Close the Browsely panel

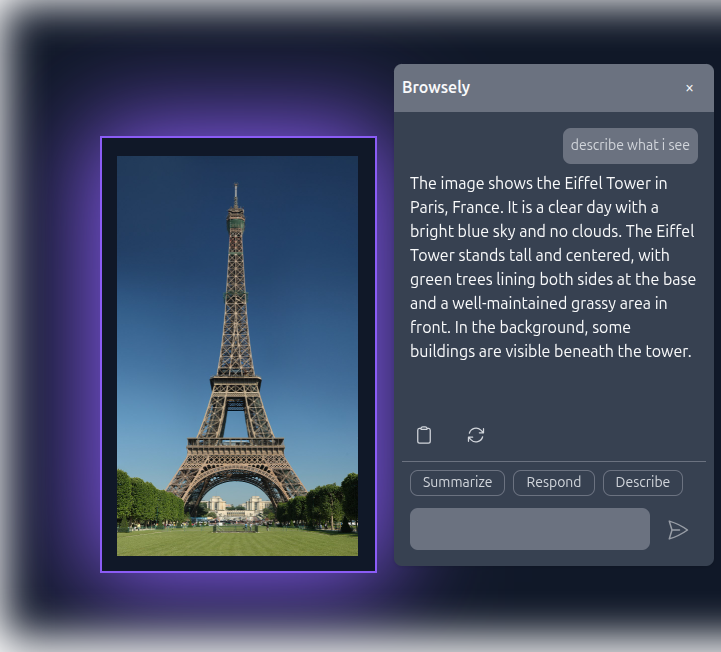[x=689, y=88]
